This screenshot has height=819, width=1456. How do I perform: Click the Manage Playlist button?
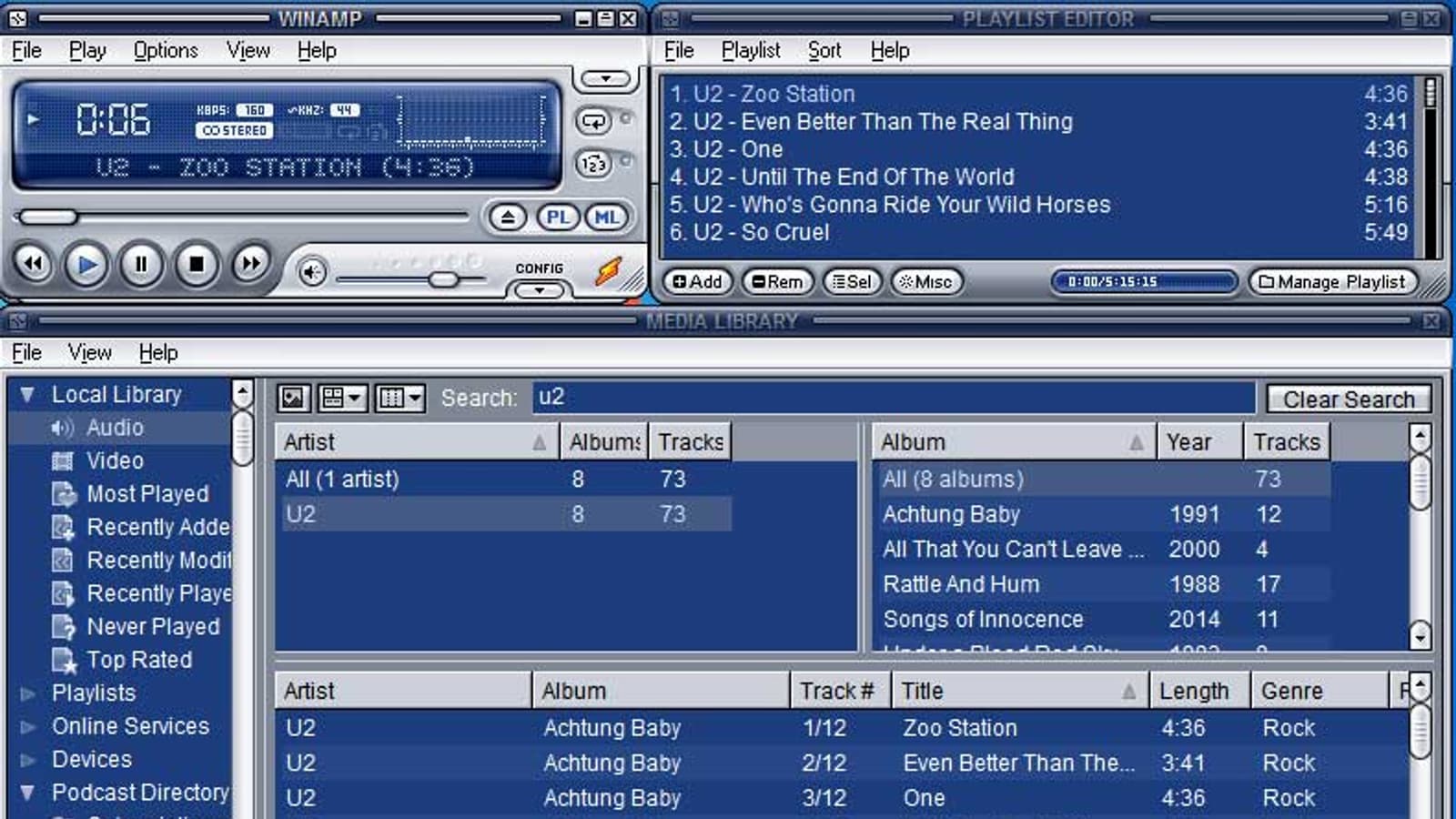1332,282
